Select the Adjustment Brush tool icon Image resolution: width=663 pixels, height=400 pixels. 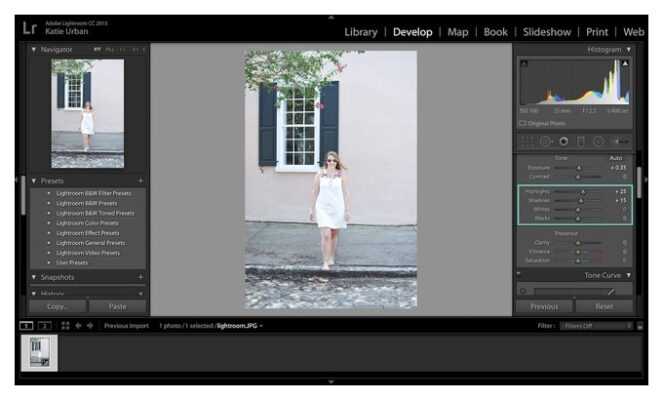pos(622,141)
